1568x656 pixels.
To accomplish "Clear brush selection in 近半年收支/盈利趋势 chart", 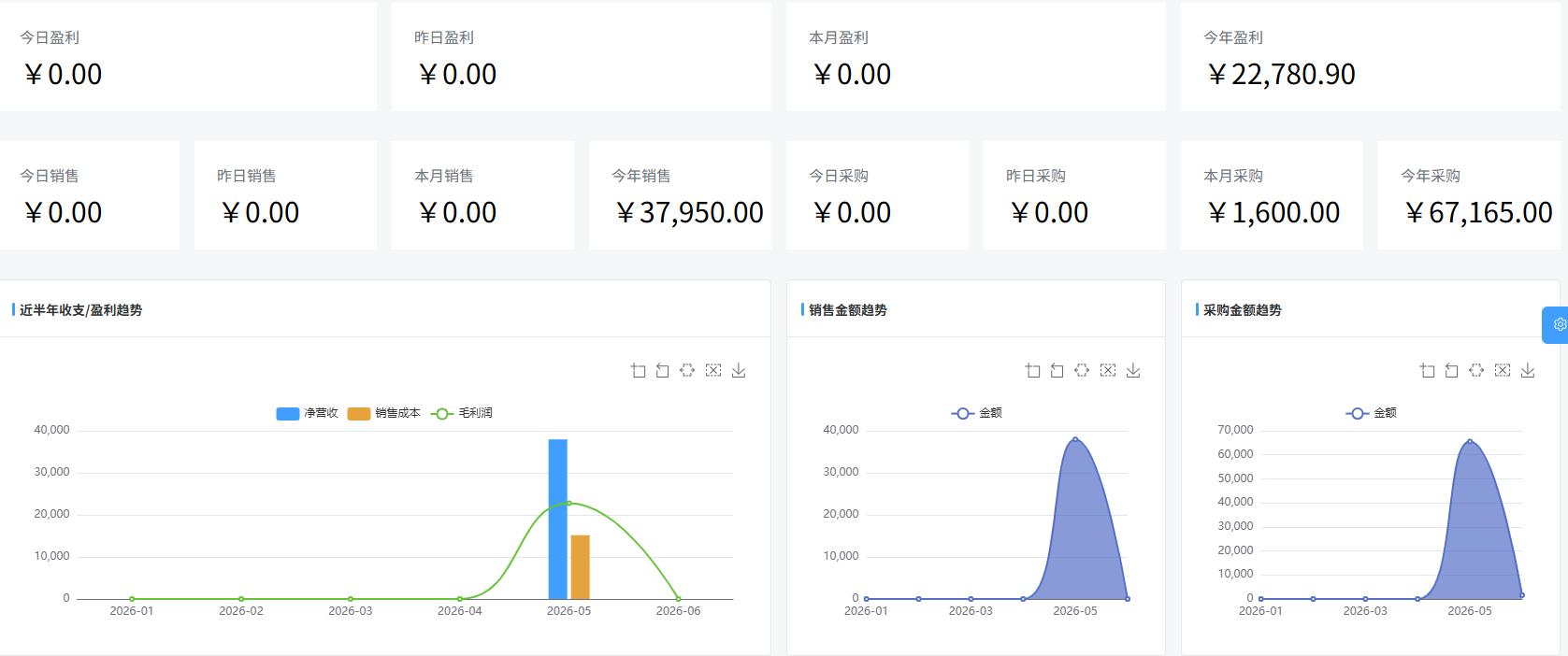I will pos(713,371).
